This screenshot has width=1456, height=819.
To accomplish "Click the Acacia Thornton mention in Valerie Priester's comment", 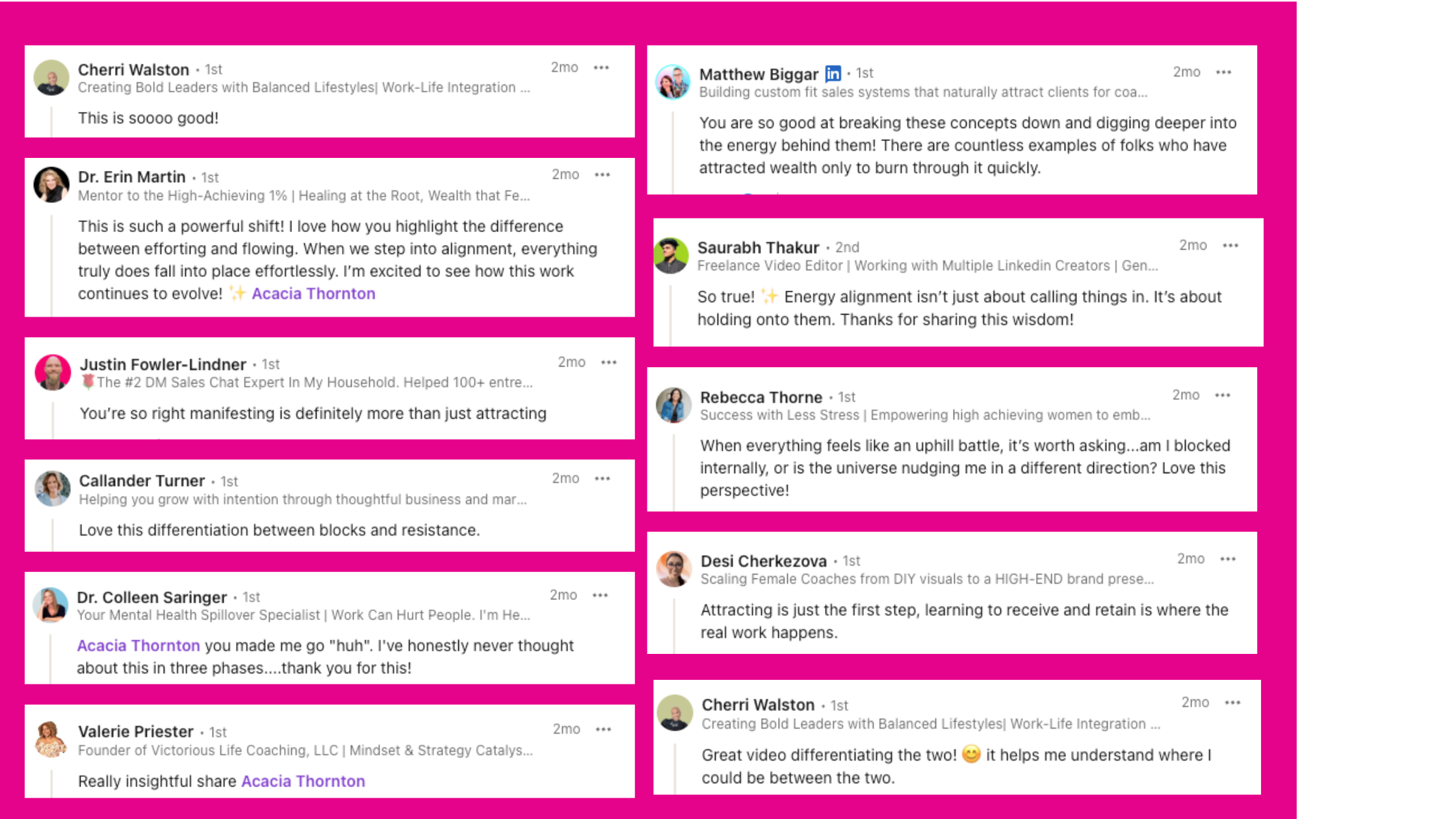I will click(303, 781).
